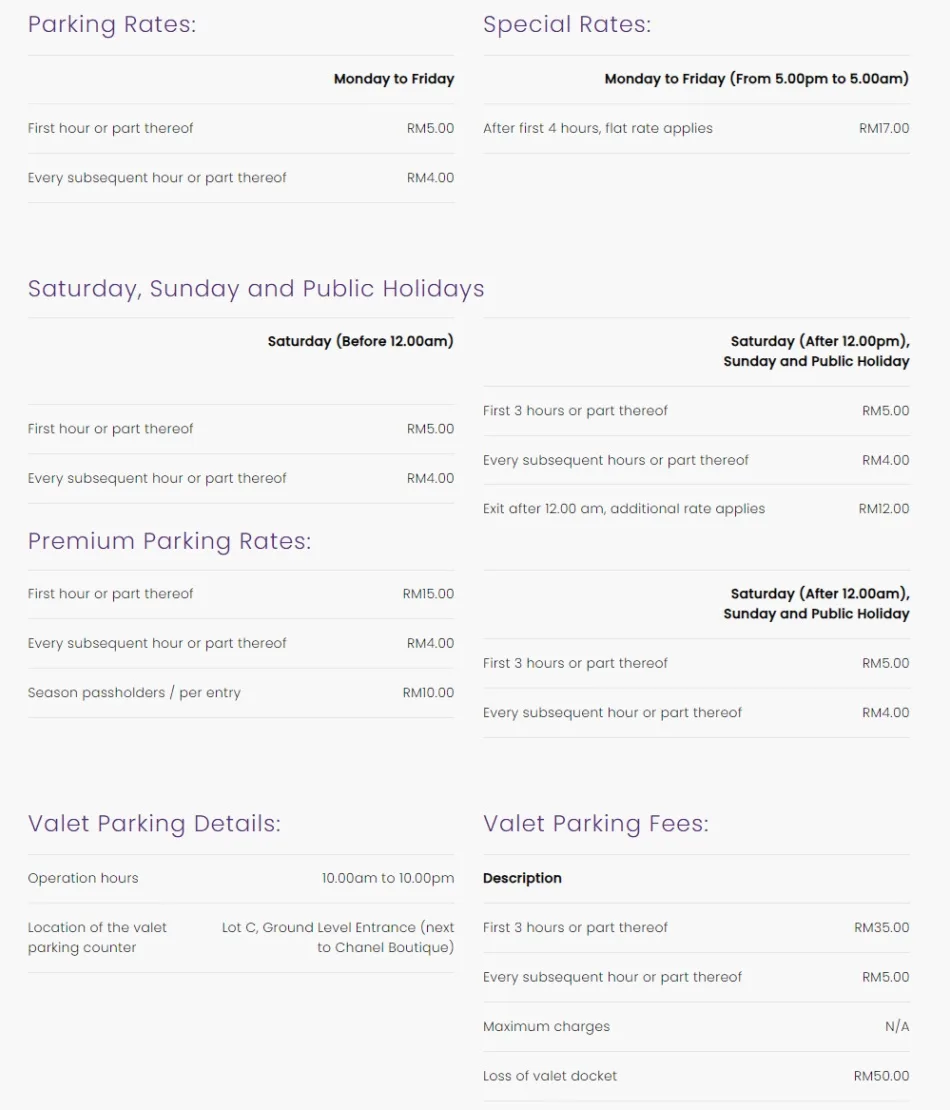
Task: Click the 'Description' column header
Action: click(x=522, y=878)
